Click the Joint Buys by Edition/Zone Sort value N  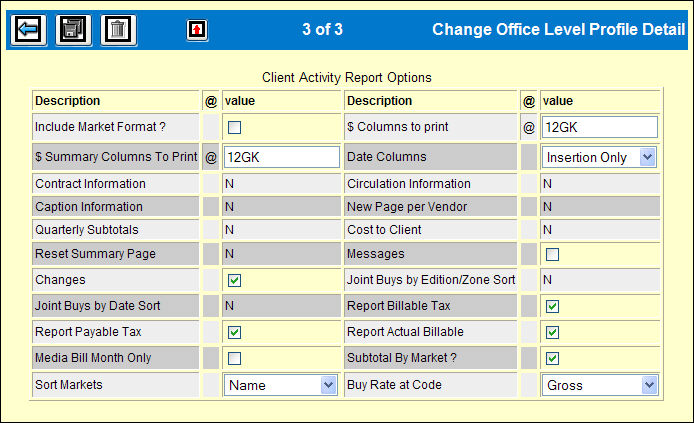547,280
